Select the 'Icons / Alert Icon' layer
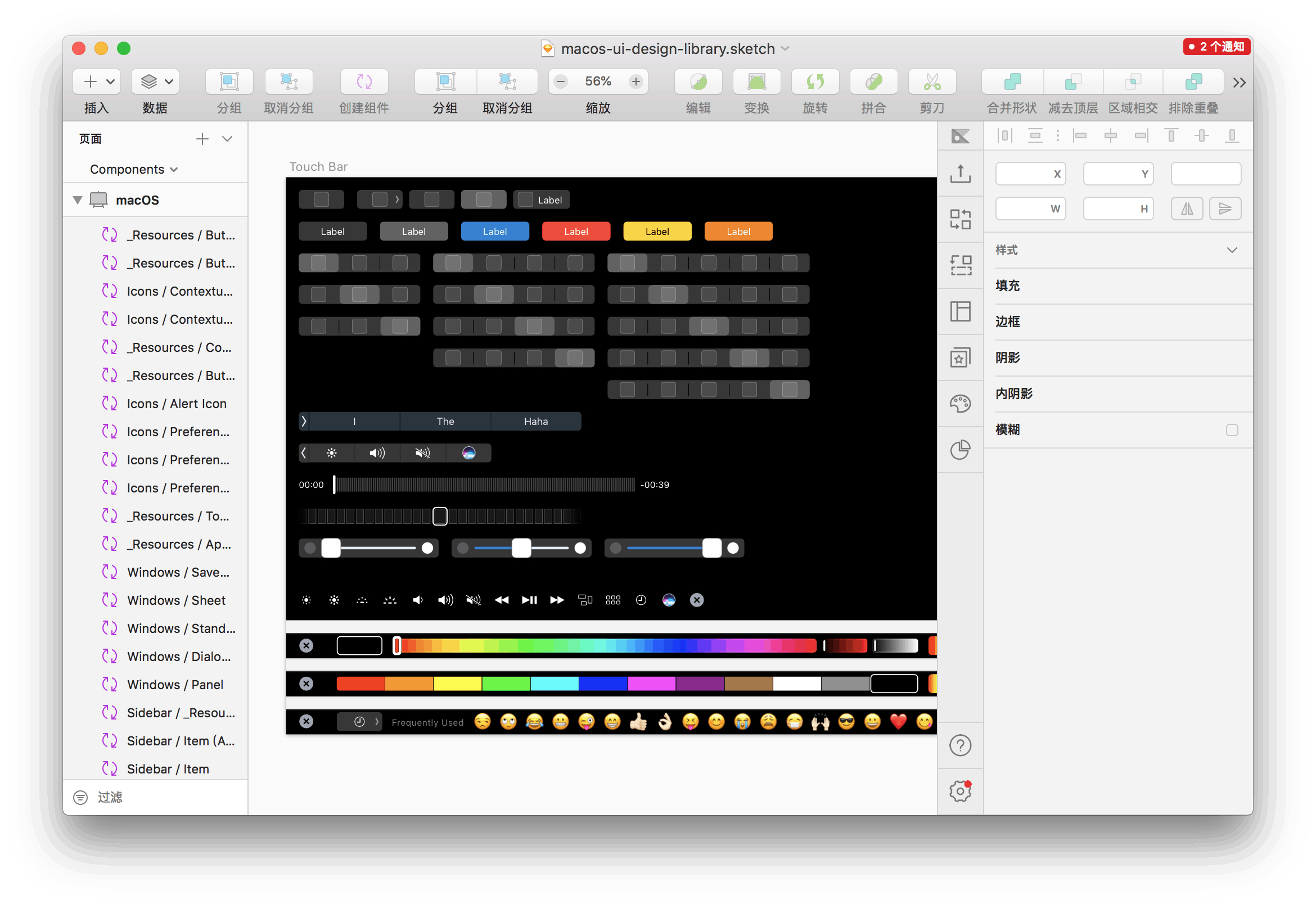 point(177,404)
